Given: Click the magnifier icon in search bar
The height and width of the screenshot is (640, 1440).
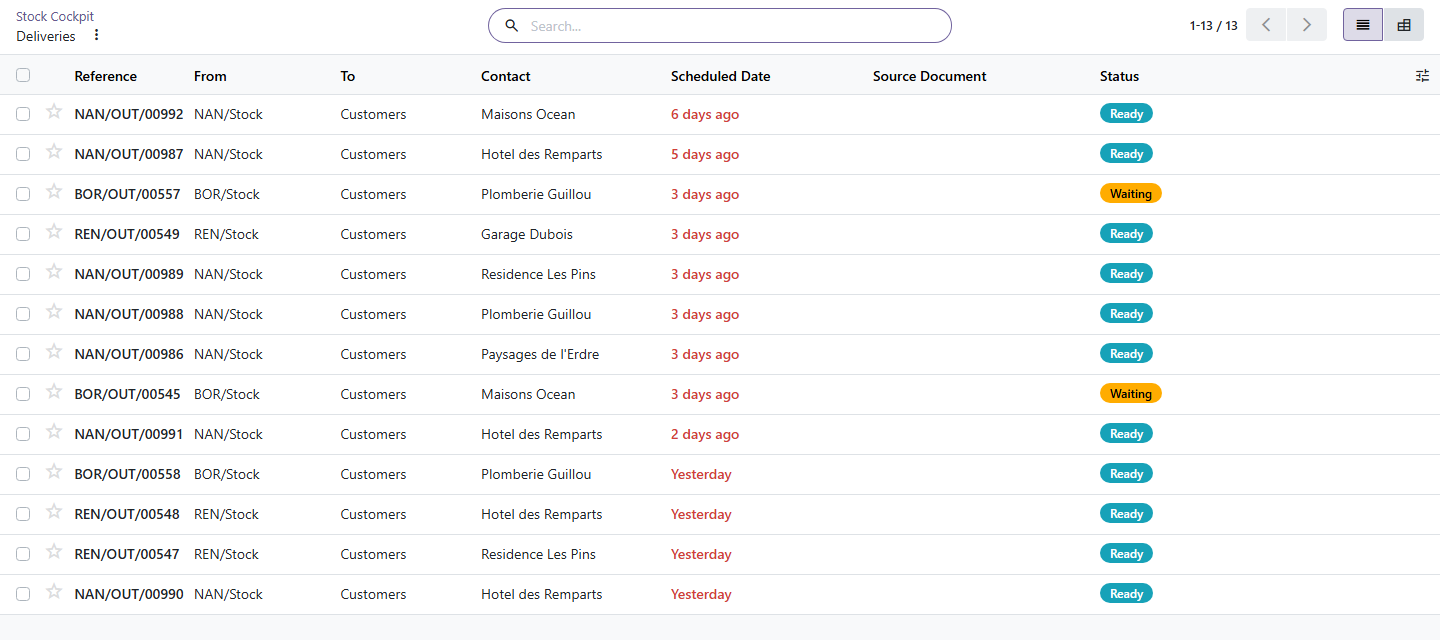Looking at the screenshot, I should [512, 26].
